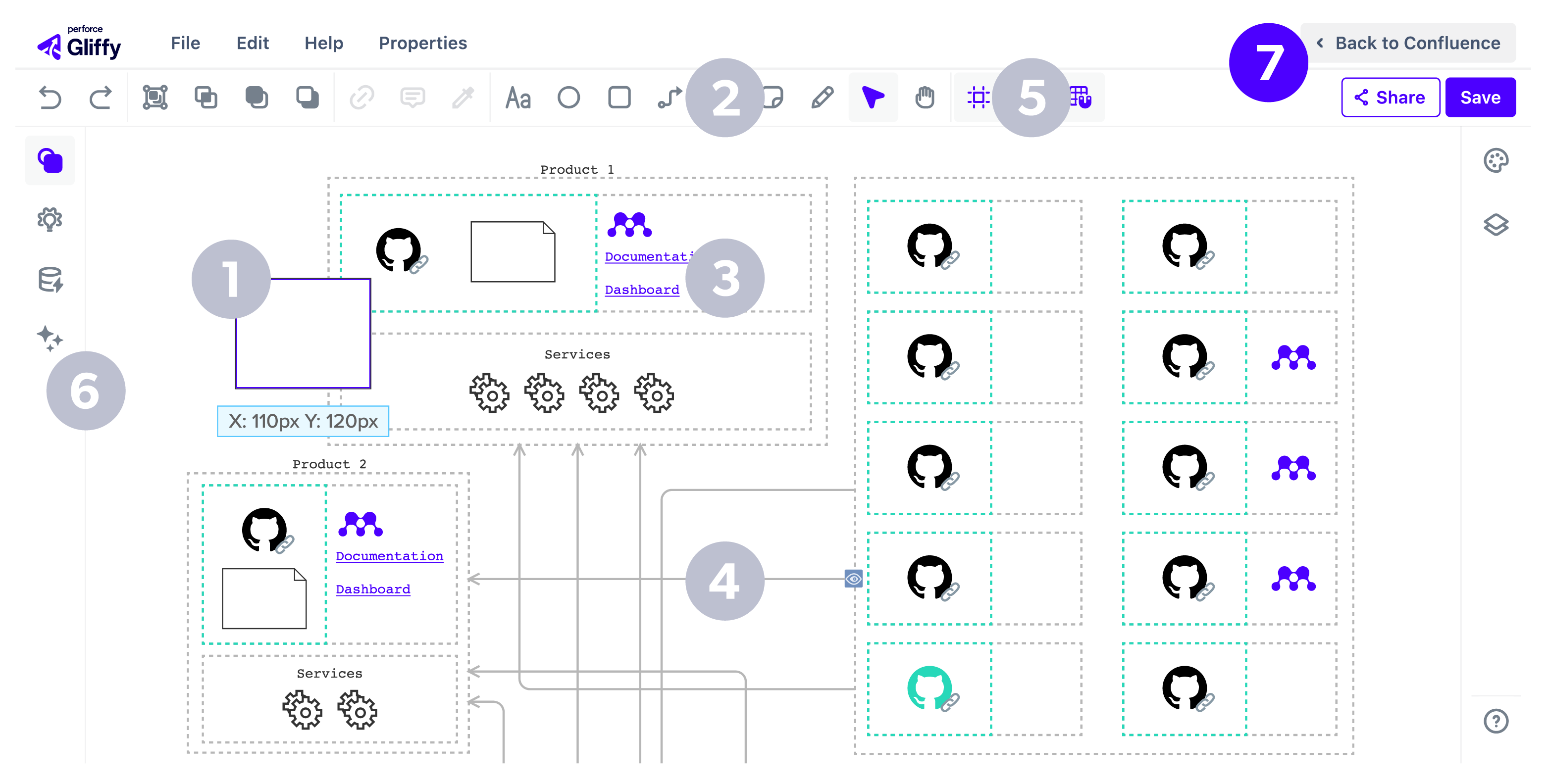Toggle the snap to guides icon

979,98
